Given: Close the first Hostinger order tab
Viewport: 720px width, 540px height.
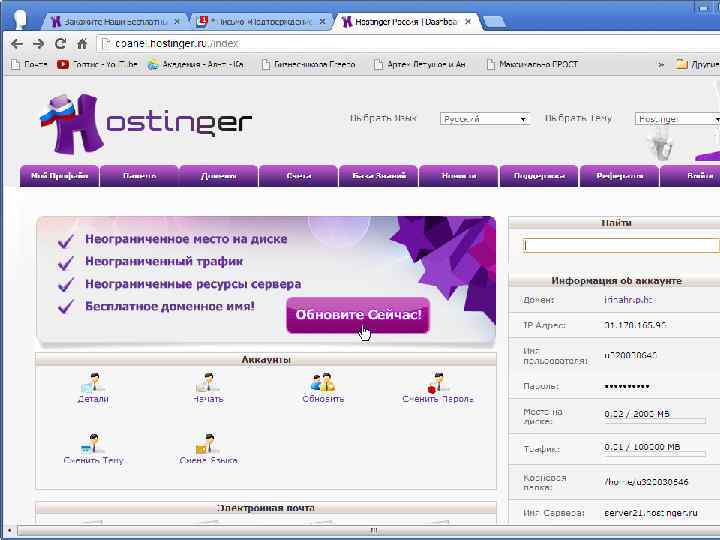Looking at the screenshot, I should pyautogui.click(x=177, y=22).
